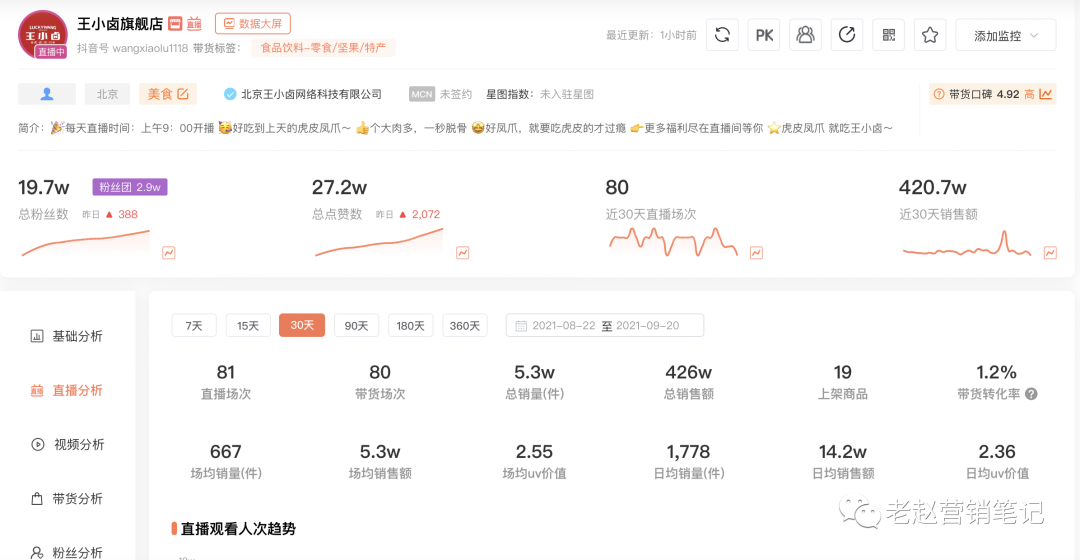Screen dimensions: 1080x560
Task: Select the 7天 time range
Action: [194, 325]
